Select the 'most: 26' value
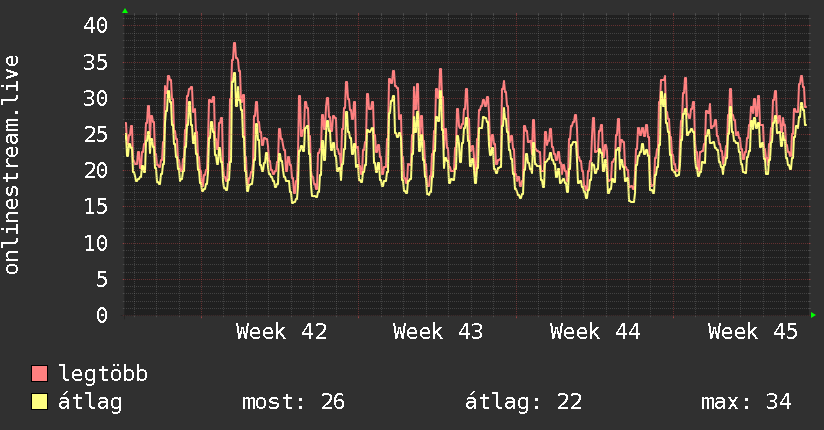824x430 pixels. click(x=293, y=402)
